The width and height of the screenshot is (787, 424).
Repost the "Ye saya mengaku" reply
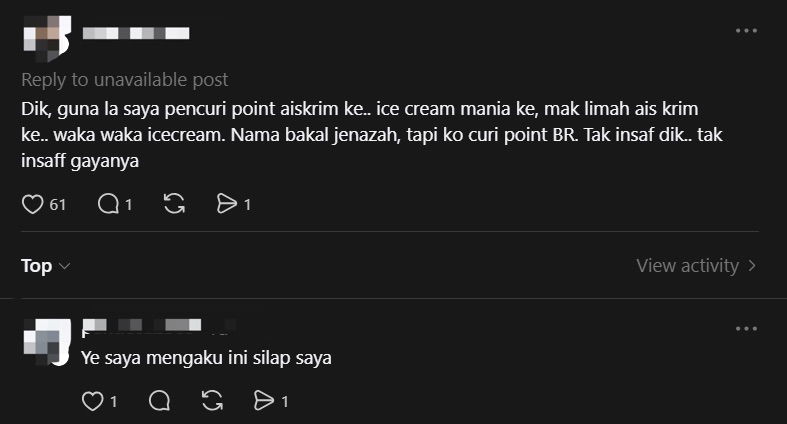[211, 401]
